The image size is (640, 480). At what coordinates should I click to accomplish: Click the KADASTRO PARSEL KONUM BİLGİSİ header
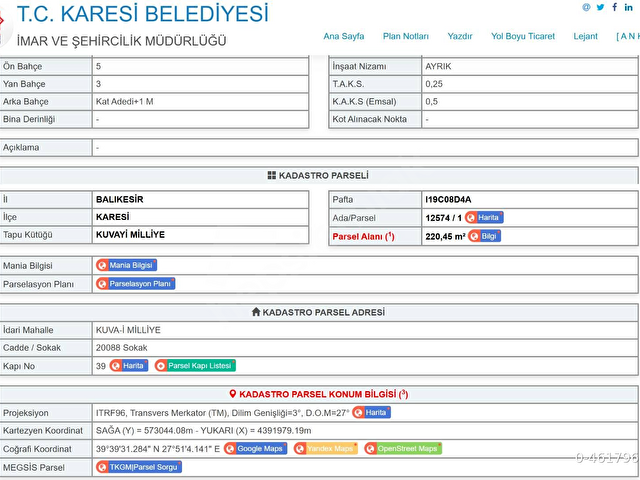click(319, 394)
